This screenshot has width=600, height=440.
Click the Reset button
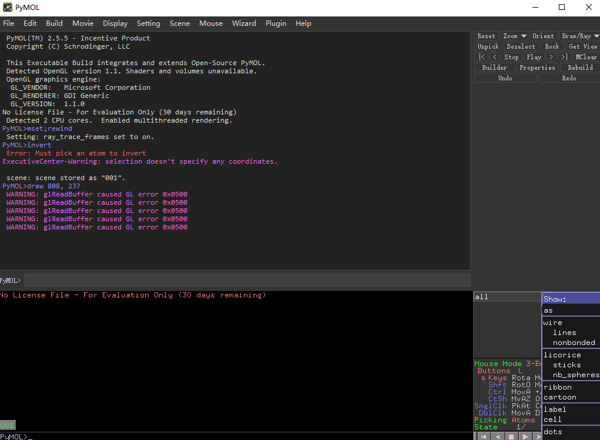pyautogui.click(x=486, y=36)
